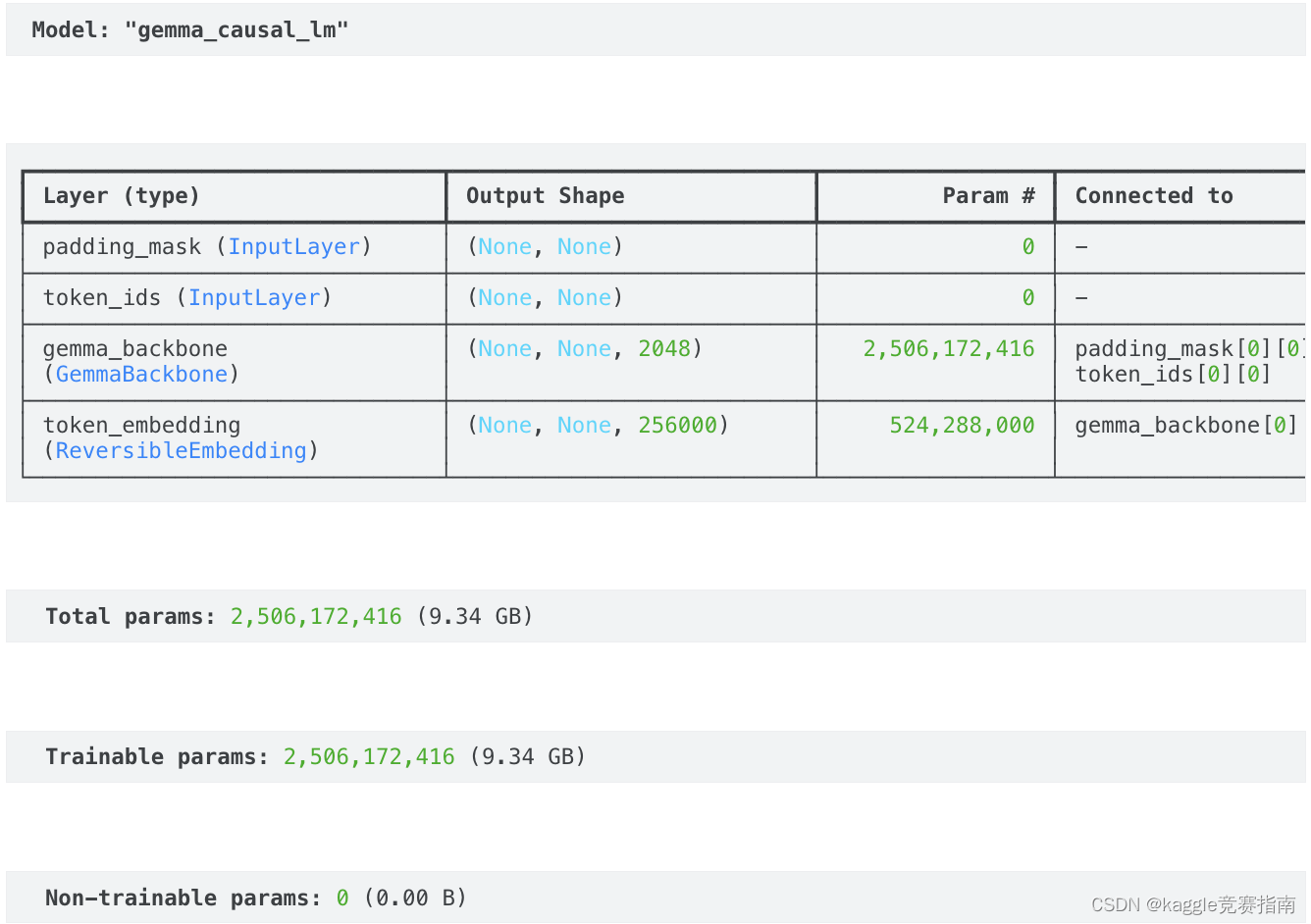Click the (0.00 B) size text
Viewport: 1311px width, 924px height.
[x=415, y=898]
